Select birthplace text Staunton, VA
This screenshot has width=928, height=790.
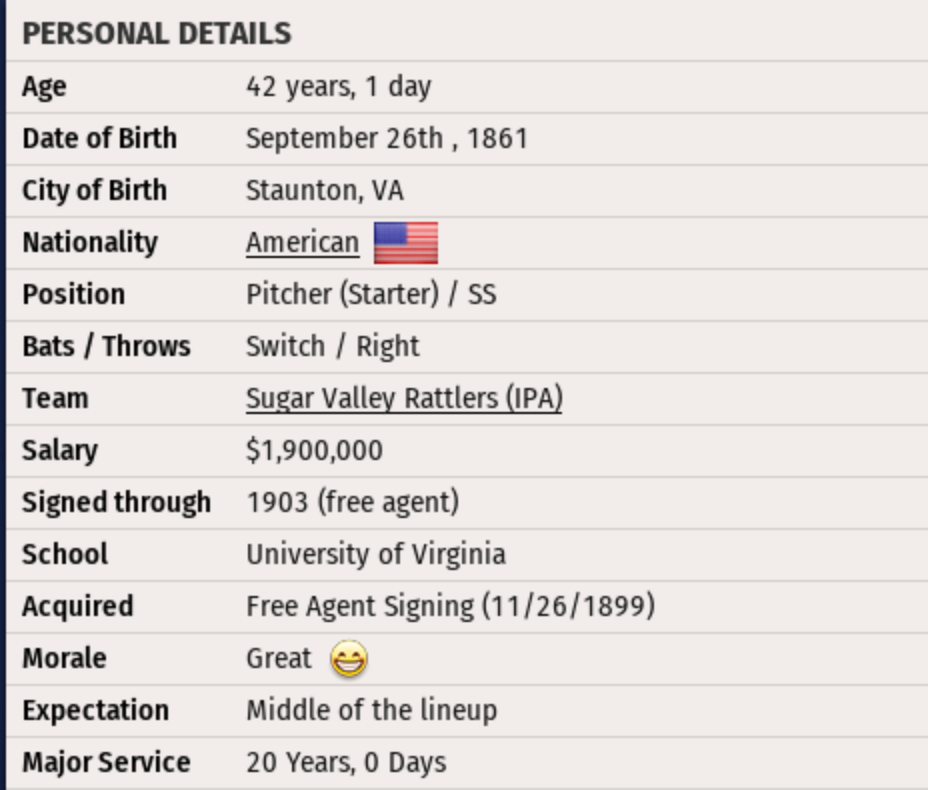[325, 190]
